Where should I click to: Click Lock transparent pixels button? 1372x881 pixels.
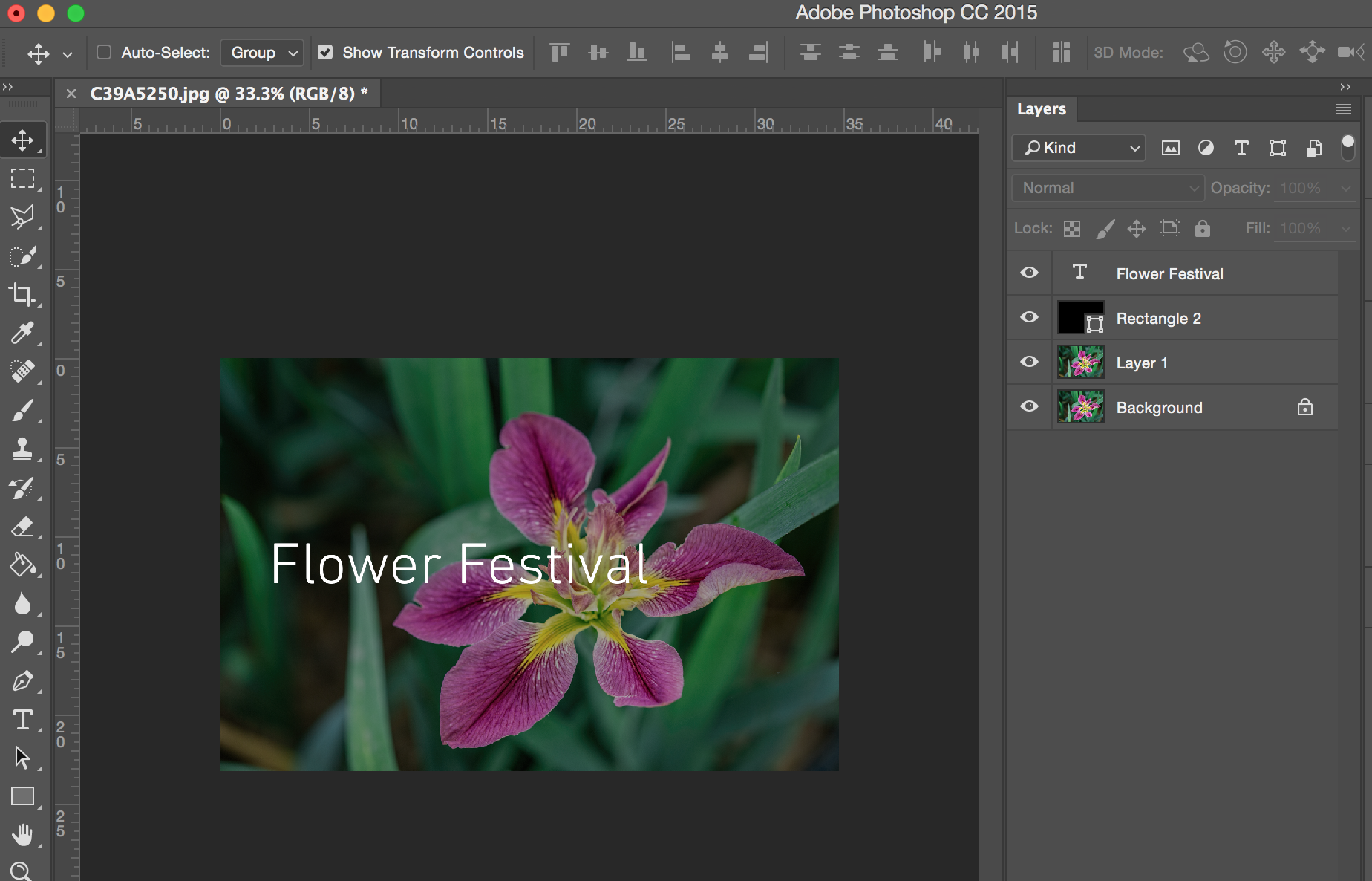(x=1072, y=229)
